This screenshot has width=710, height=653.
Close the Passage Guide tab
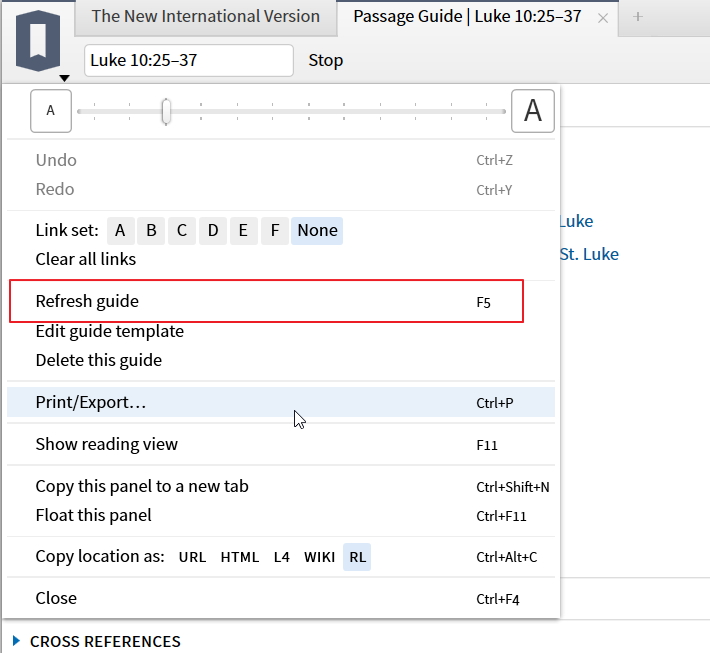tap(602, 17)
